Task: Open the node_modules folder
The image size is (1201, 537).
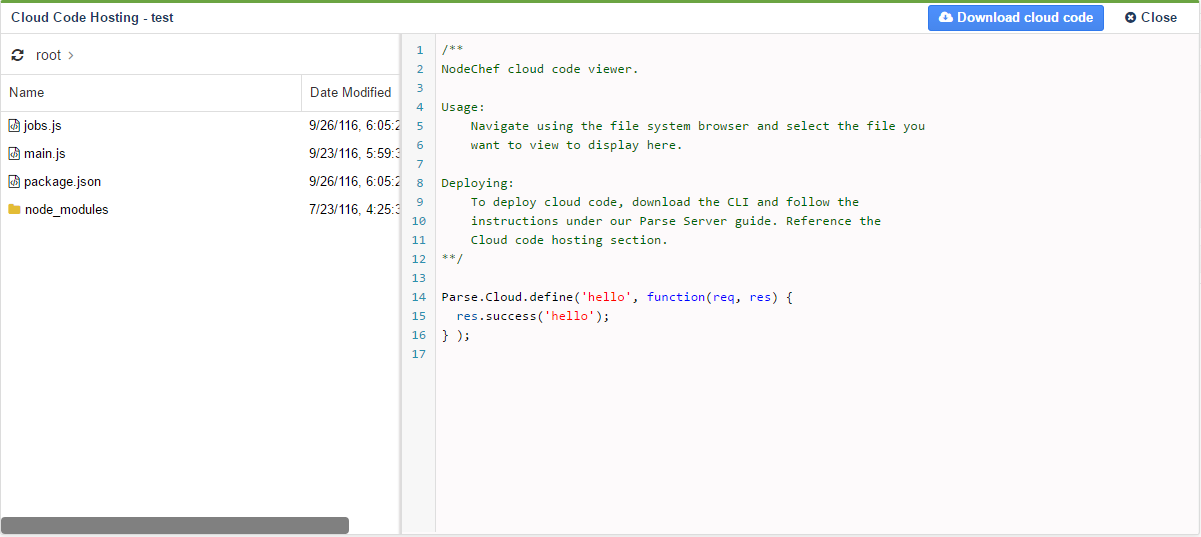Action: [66, 210]
